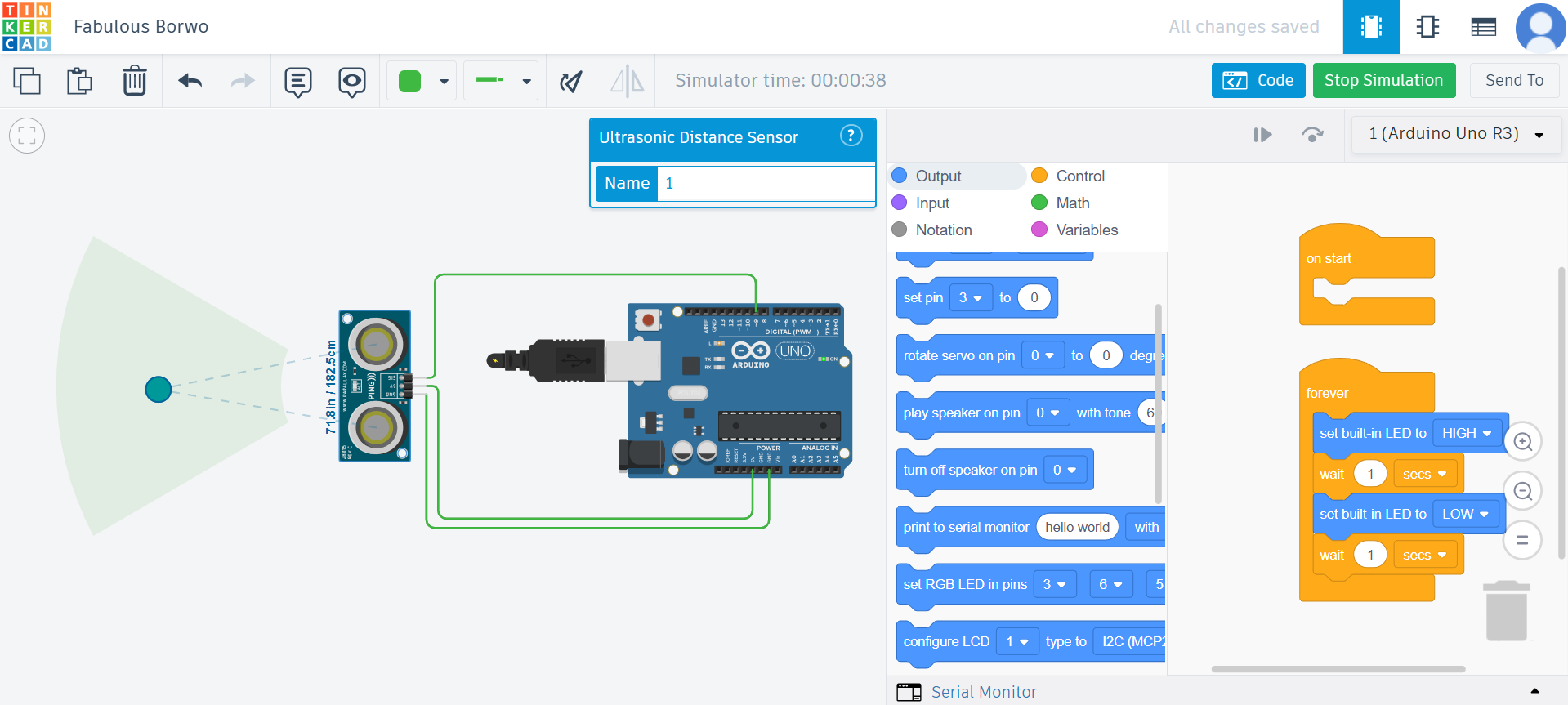Click wait value 1 in first wait block
Screen dimensions: 1568x705
[x=1370, y=474]
